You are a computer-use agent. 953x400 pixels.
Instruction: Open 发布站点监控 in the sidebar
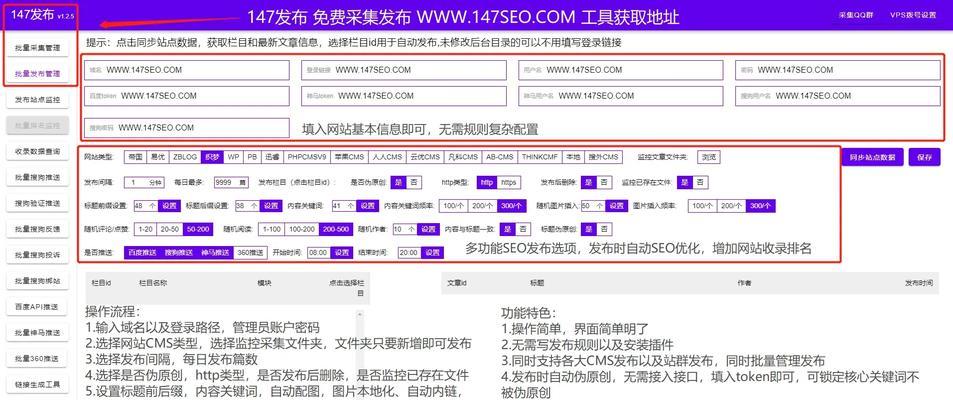(x=38, y=99)
